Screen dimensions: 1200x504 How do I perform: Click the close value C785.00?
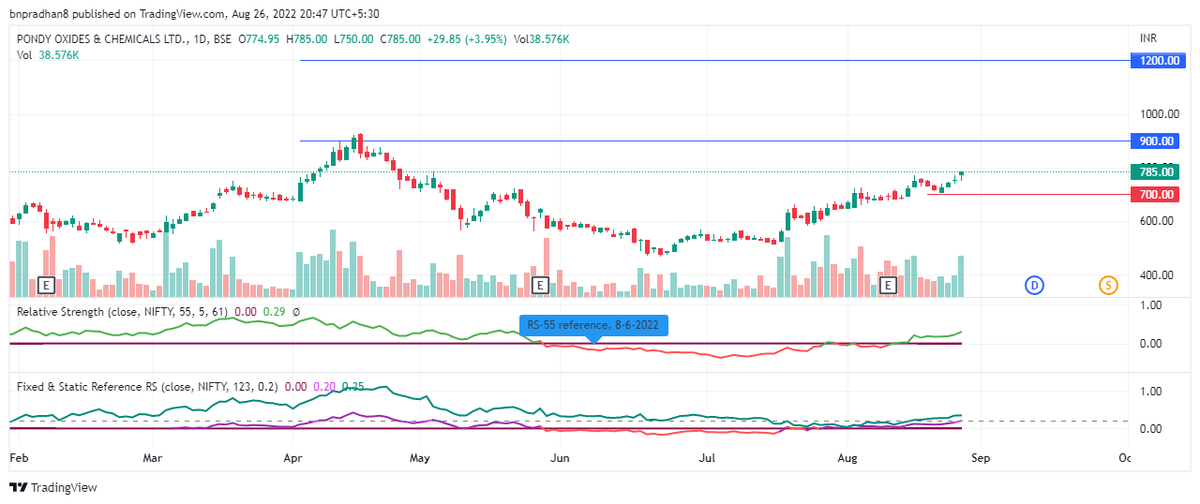(x=400, y=39)
